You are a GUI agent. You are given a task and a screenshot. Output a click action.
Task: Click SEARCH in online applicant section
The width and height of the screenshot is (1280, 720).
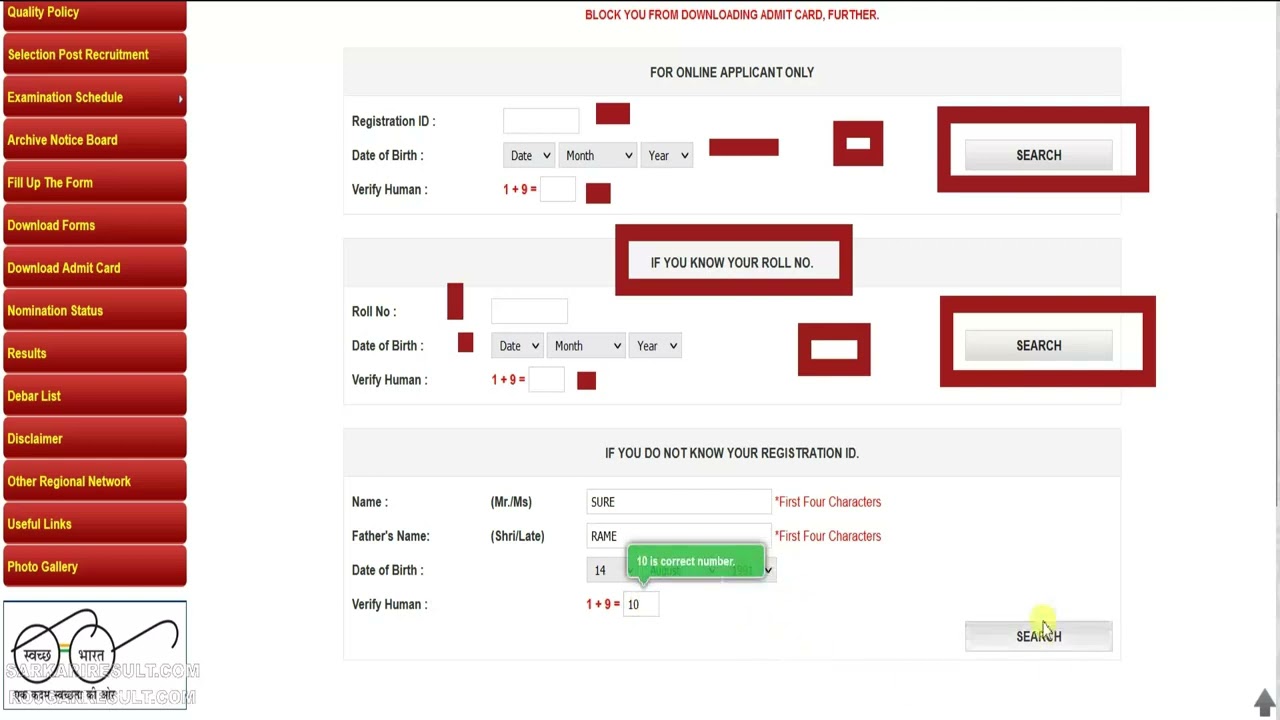[x=1038, y=155]
